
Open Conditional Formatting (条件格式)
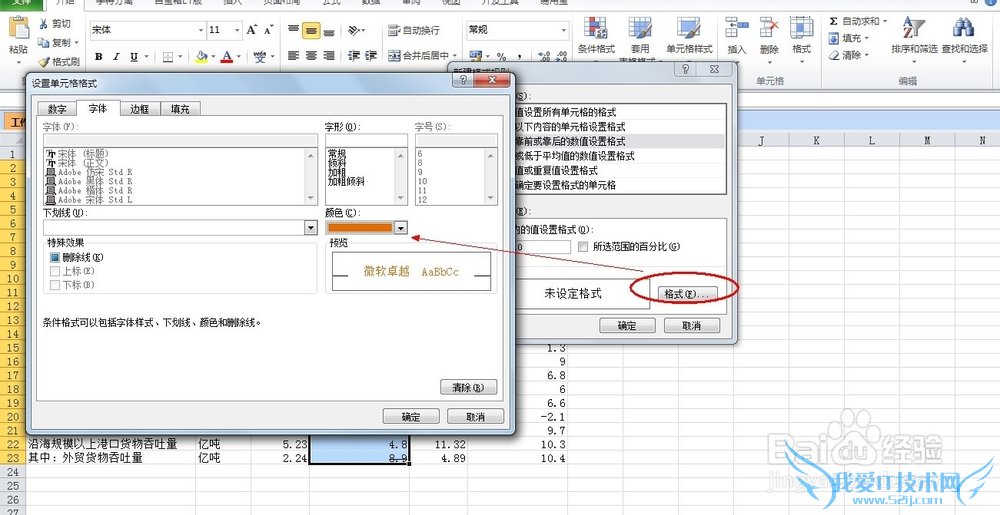pos(596,36)
